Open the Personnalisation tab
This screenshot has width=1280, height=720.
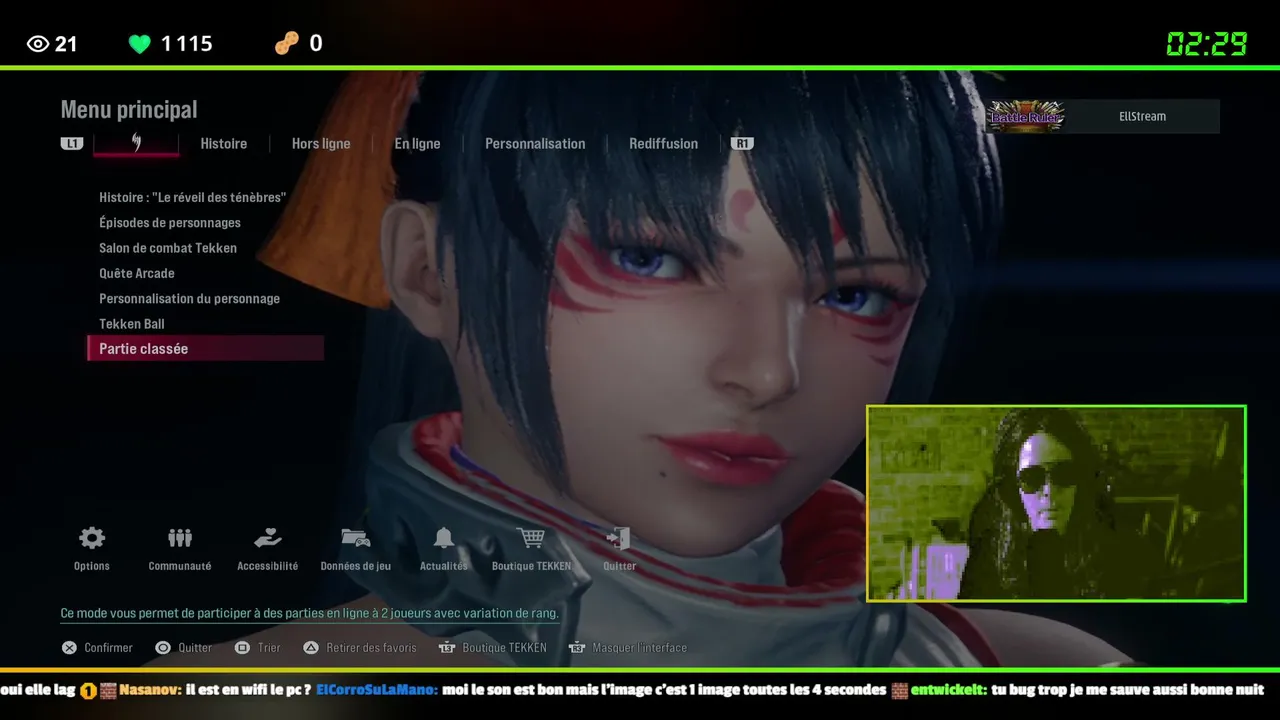(x=535, y=143)
